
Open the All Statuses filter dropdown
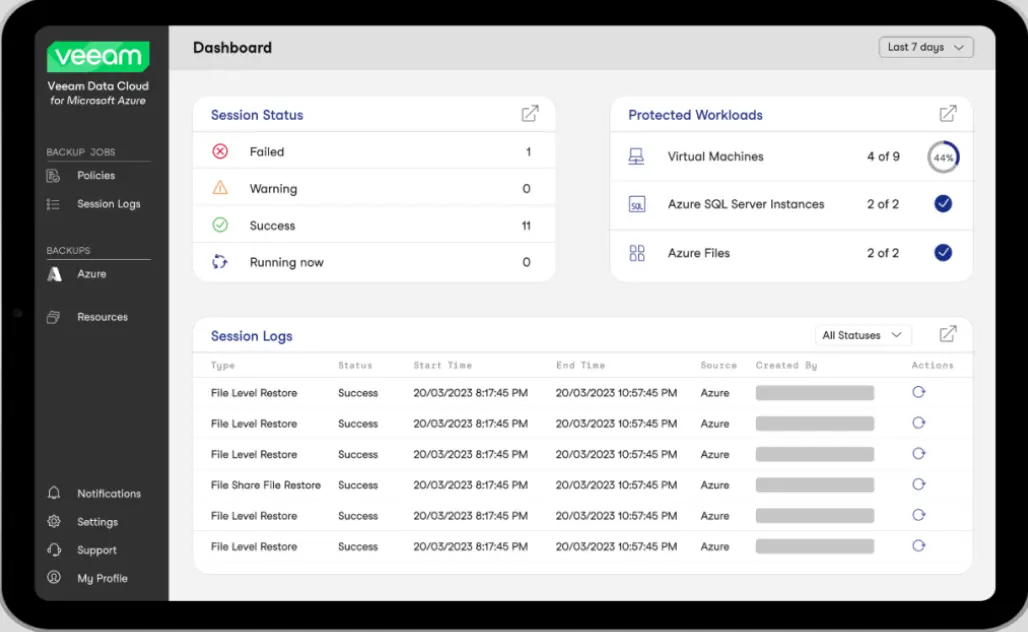[x=862, y=335]
